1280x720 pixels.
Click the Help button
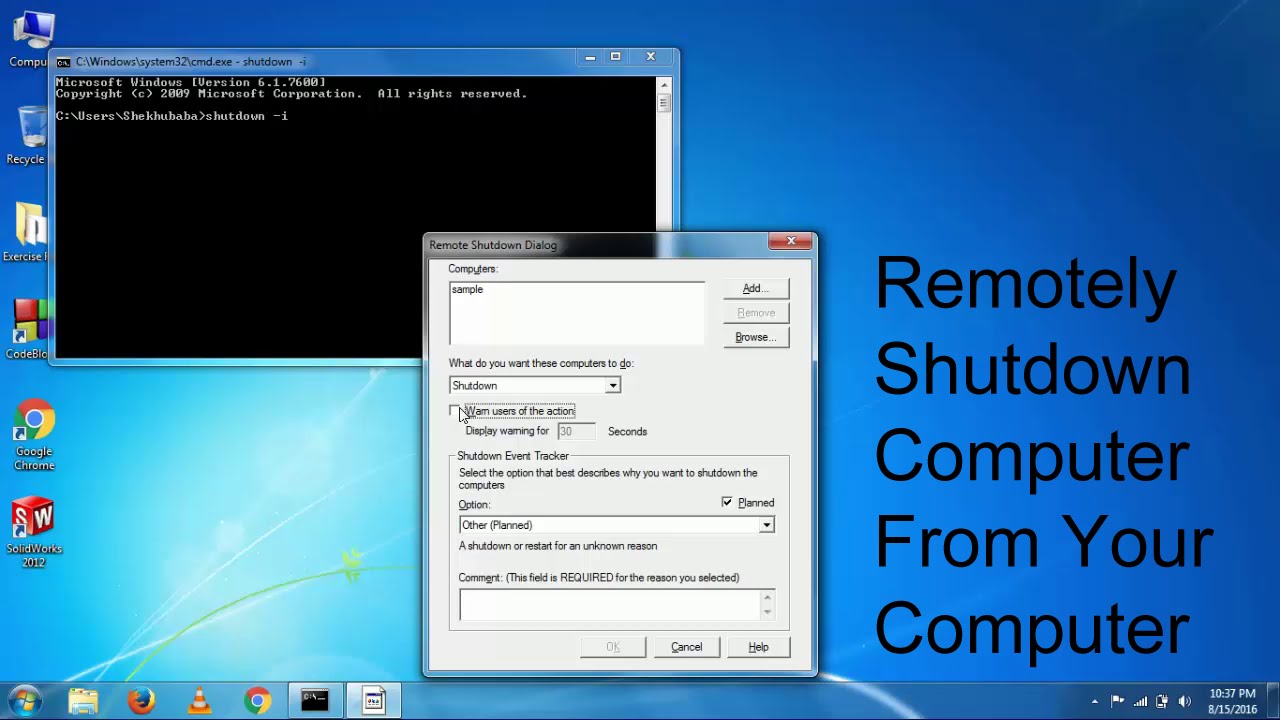[x=758, y=647]
